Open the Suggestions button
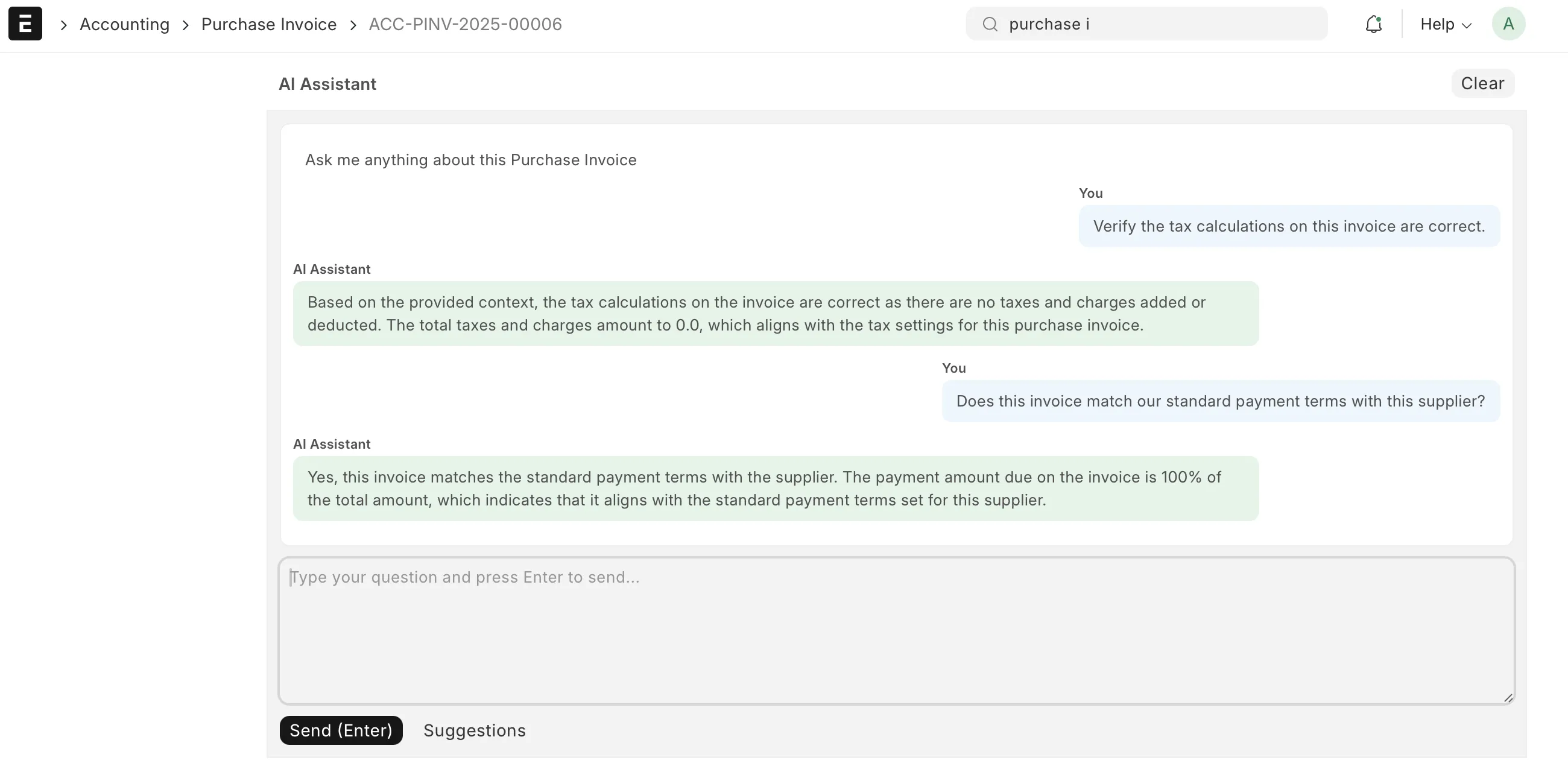The height and width of the screenshot is (772, 1568). (x=474, y=730)
